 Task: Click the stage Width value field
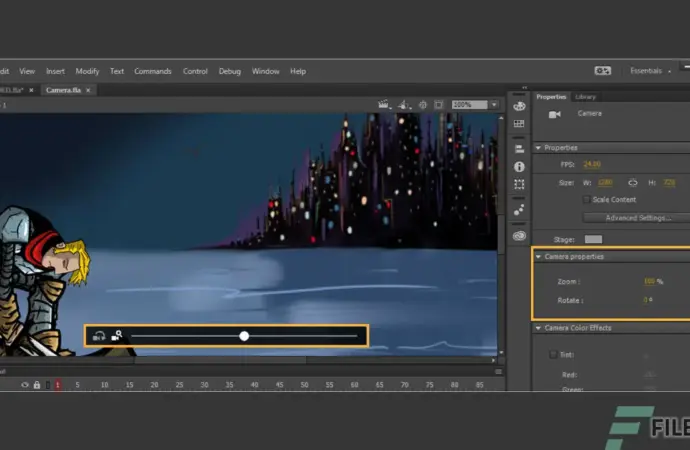point(605,183)
